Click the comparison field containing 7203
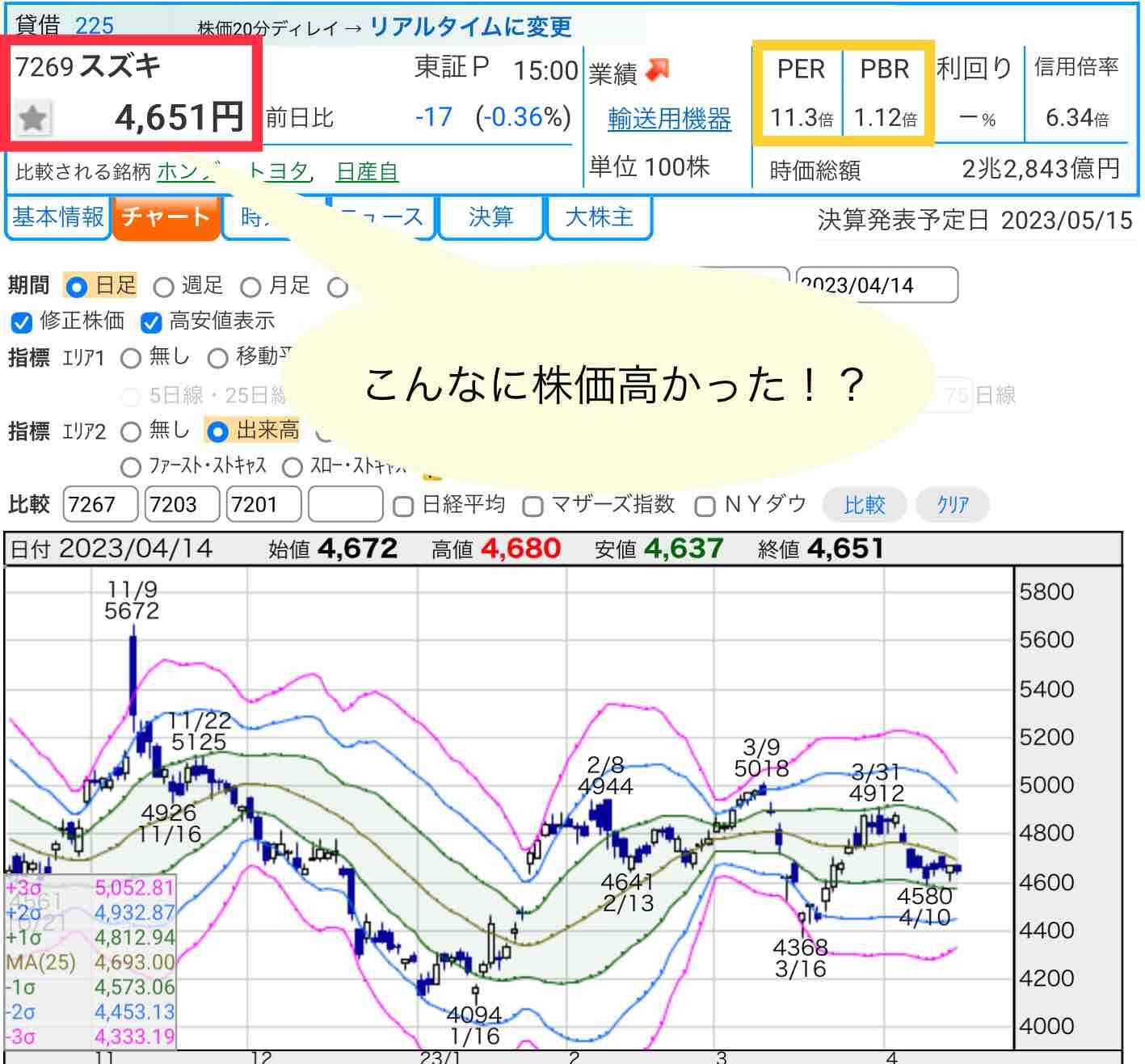Screen dimensions: 1145x1064 (x=182, y=505)
